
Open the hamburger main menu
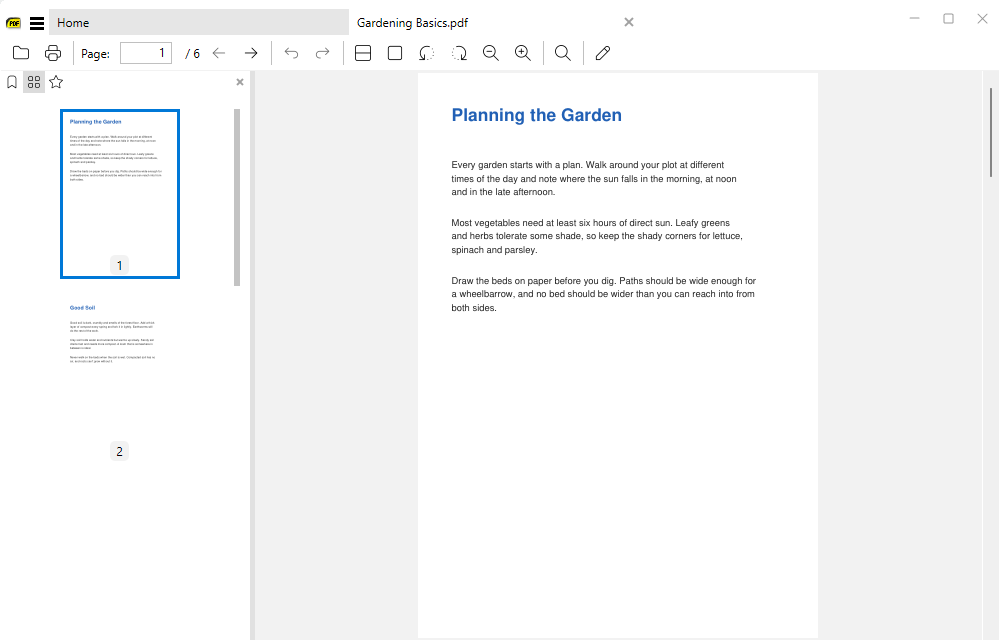pos(37,24)
